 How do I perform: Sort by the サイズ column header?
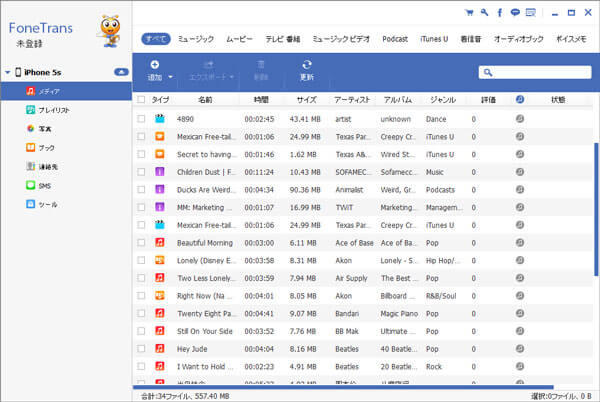(x=307, y=99)
